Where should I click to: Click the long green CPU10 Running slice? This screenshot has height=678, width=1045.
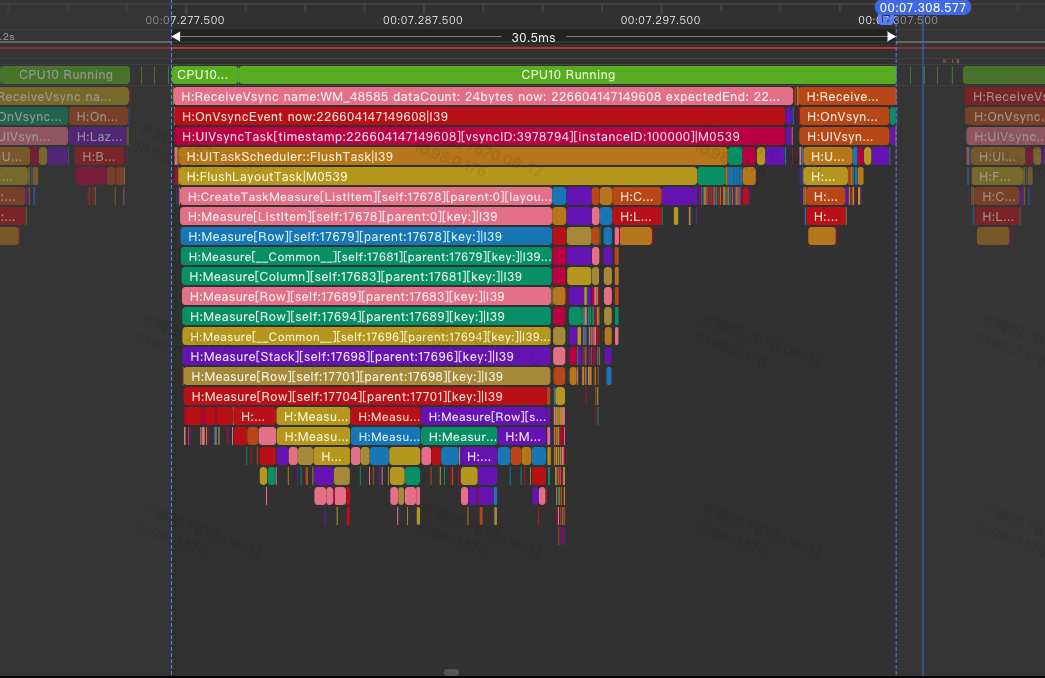point(567,75)
